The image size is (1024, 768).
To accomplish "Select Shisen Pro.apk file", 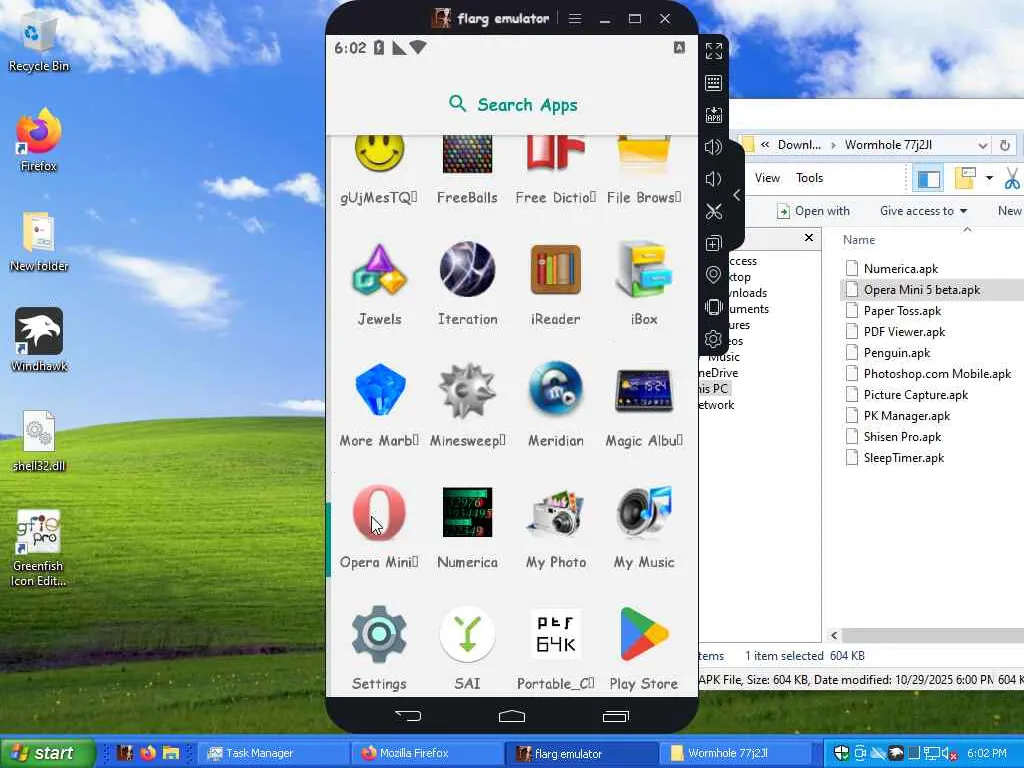I will click(x=902, y=437).
